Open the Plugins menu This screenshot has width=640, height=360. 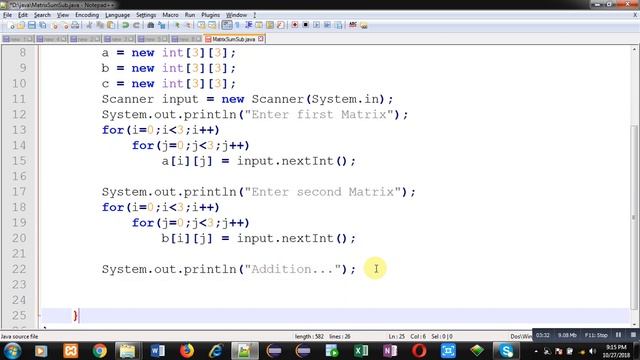pyautogui.click(x=210, y=15)
